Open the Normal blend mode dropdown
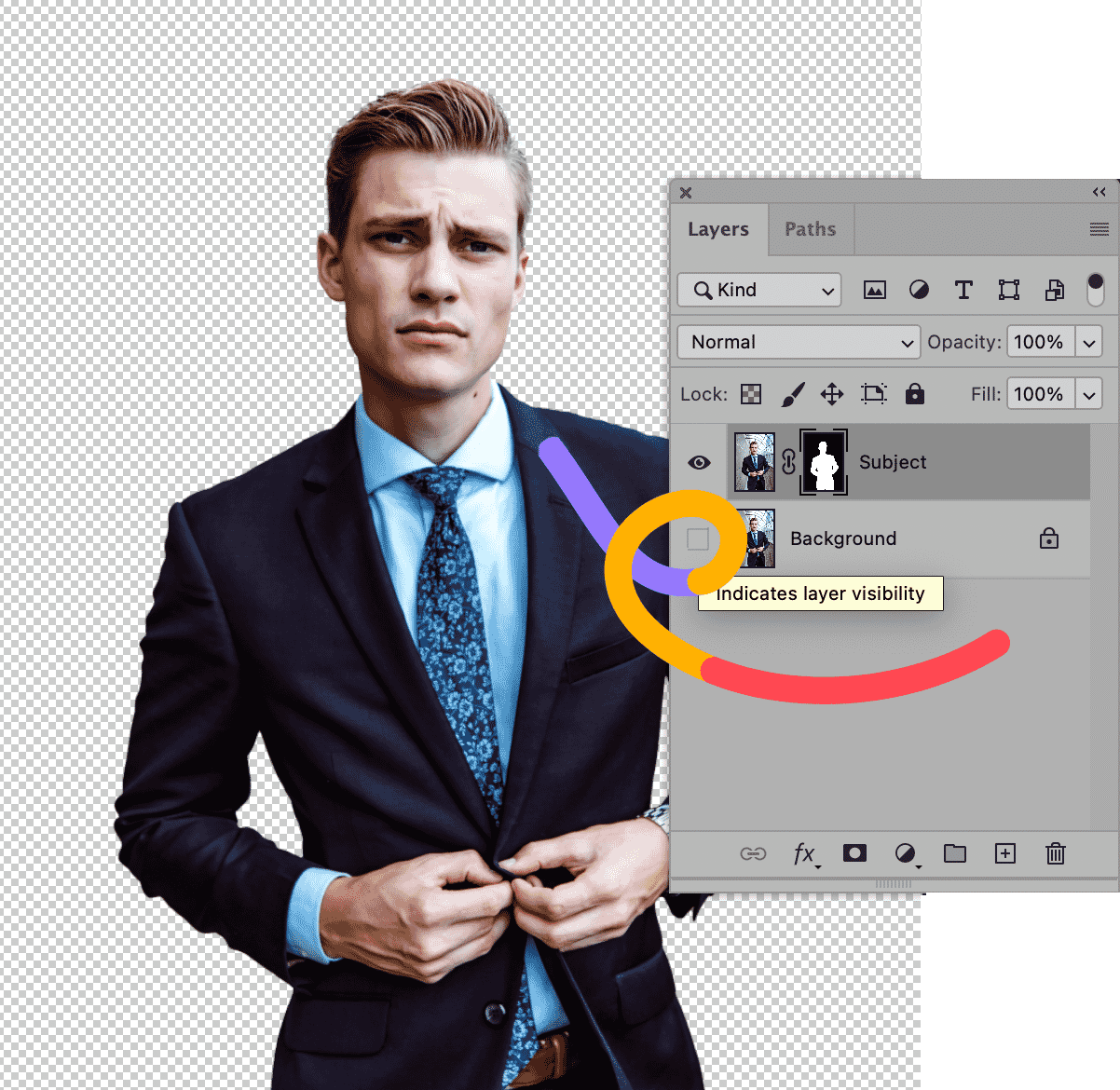 click(x=799, y=342)
